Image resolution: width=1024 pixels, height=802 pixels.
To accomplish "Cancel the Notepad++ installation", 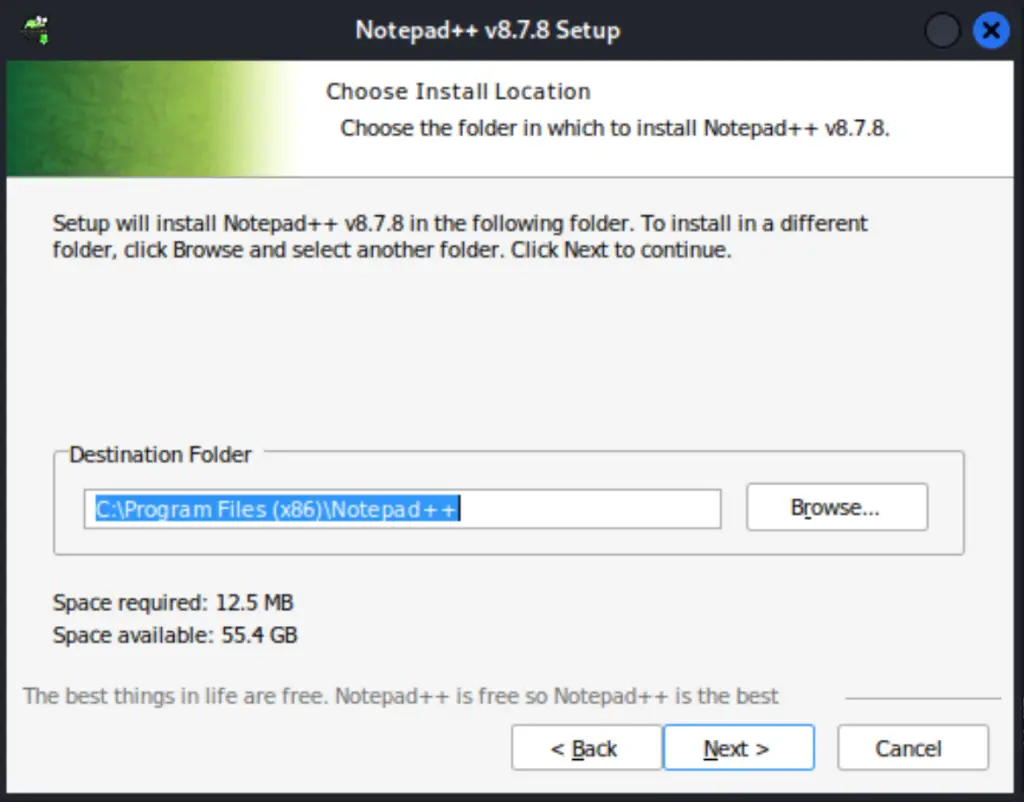I will point(912,747).
